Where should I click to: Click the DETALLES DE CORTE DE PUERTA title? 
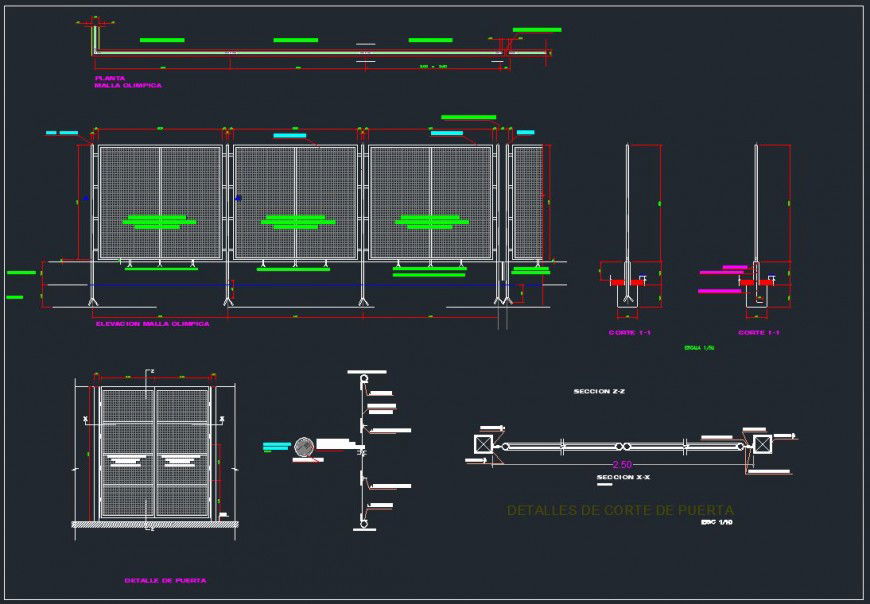[620, 510]
